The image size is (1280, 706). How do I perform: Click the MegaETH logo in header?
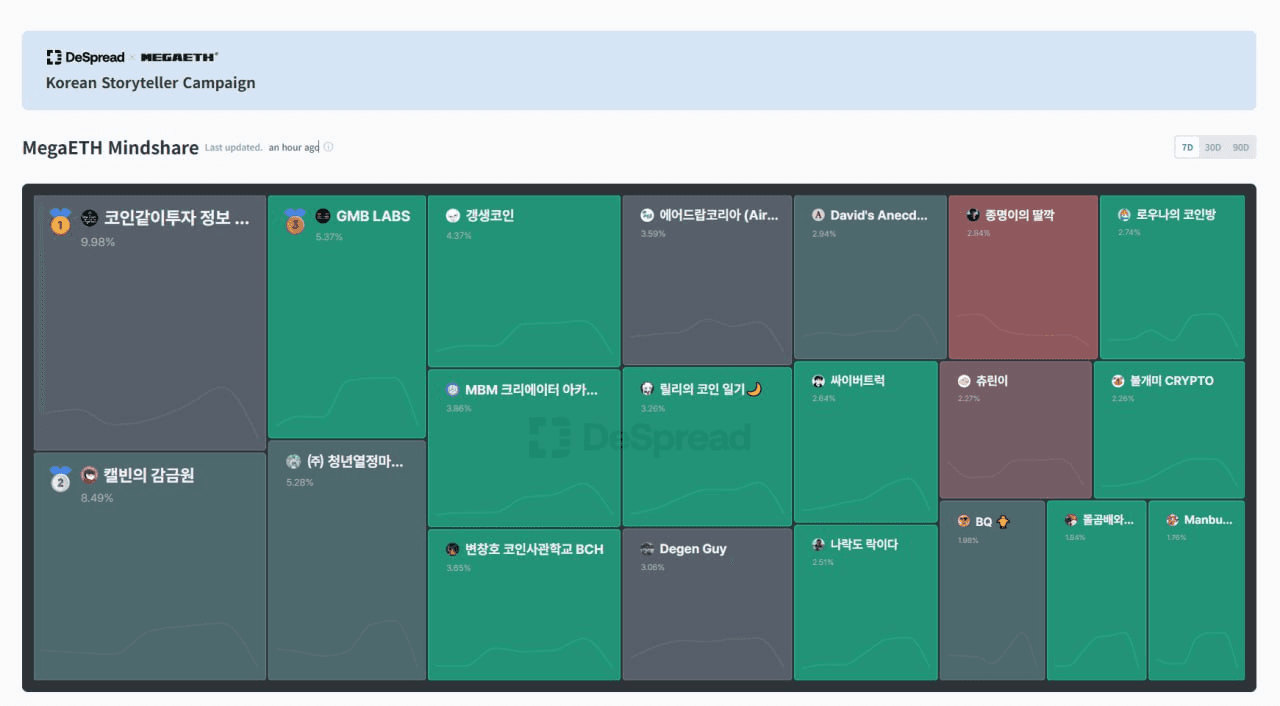pyautogui.click(x=179, y=57)
